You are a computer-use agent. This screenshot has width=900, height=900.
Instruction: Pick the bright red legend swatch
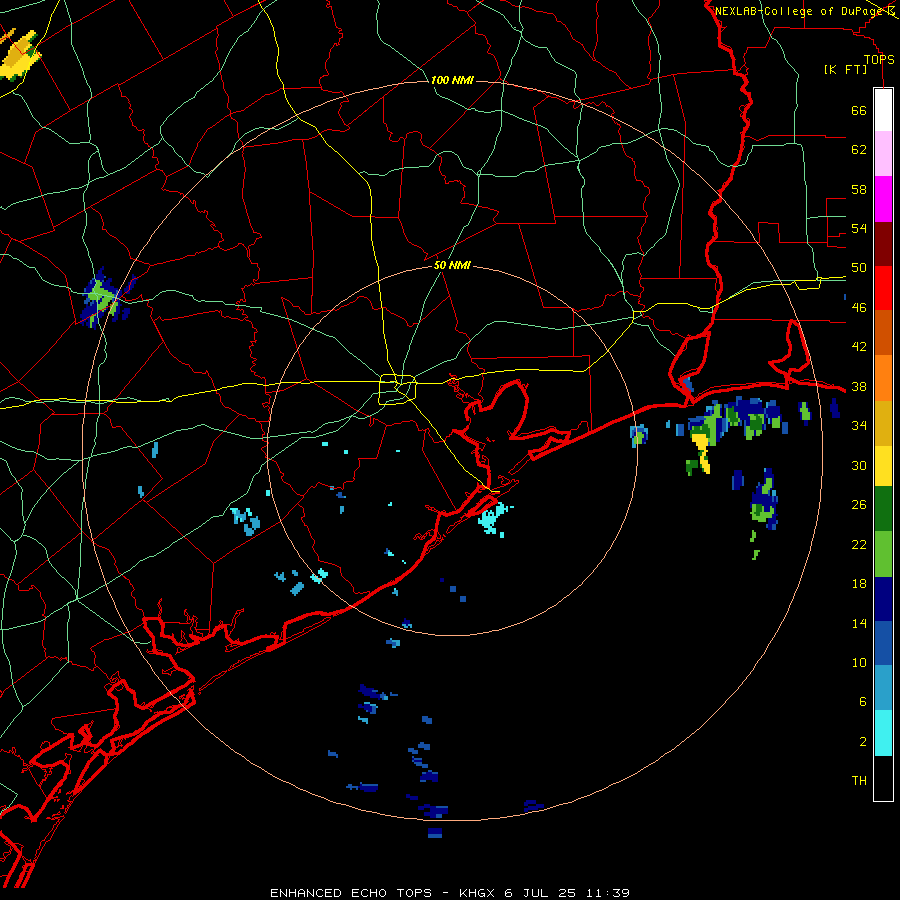(x=883, y=288)
